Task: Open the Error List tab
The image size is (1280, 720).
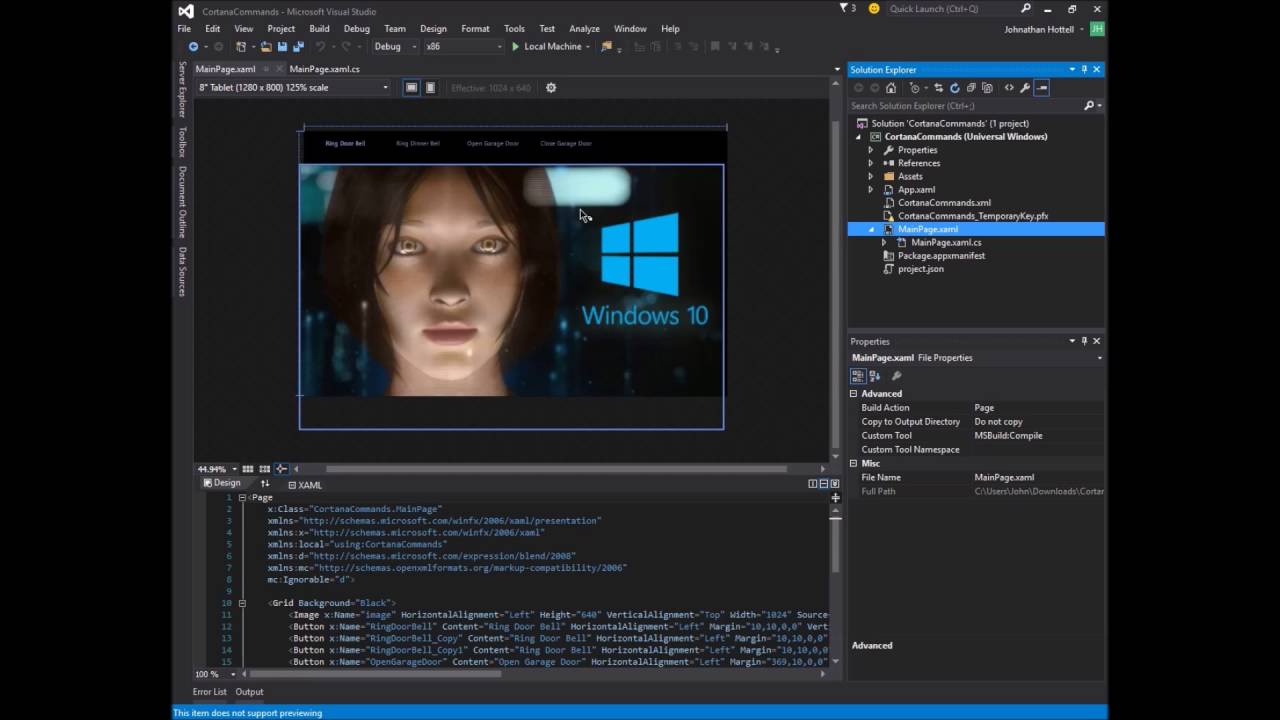Action: (x=210, y=692)
